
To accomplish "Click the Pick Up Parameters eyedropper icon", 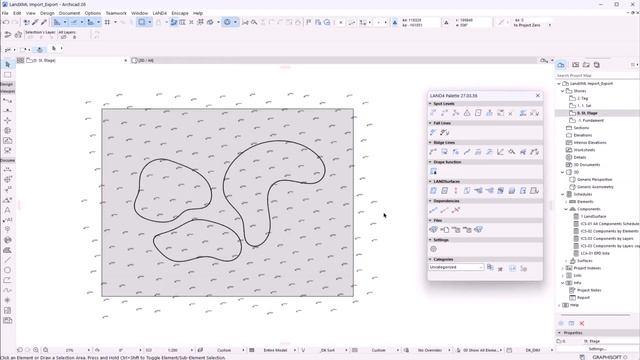I will pyautogui.click(x=36, y=22).
